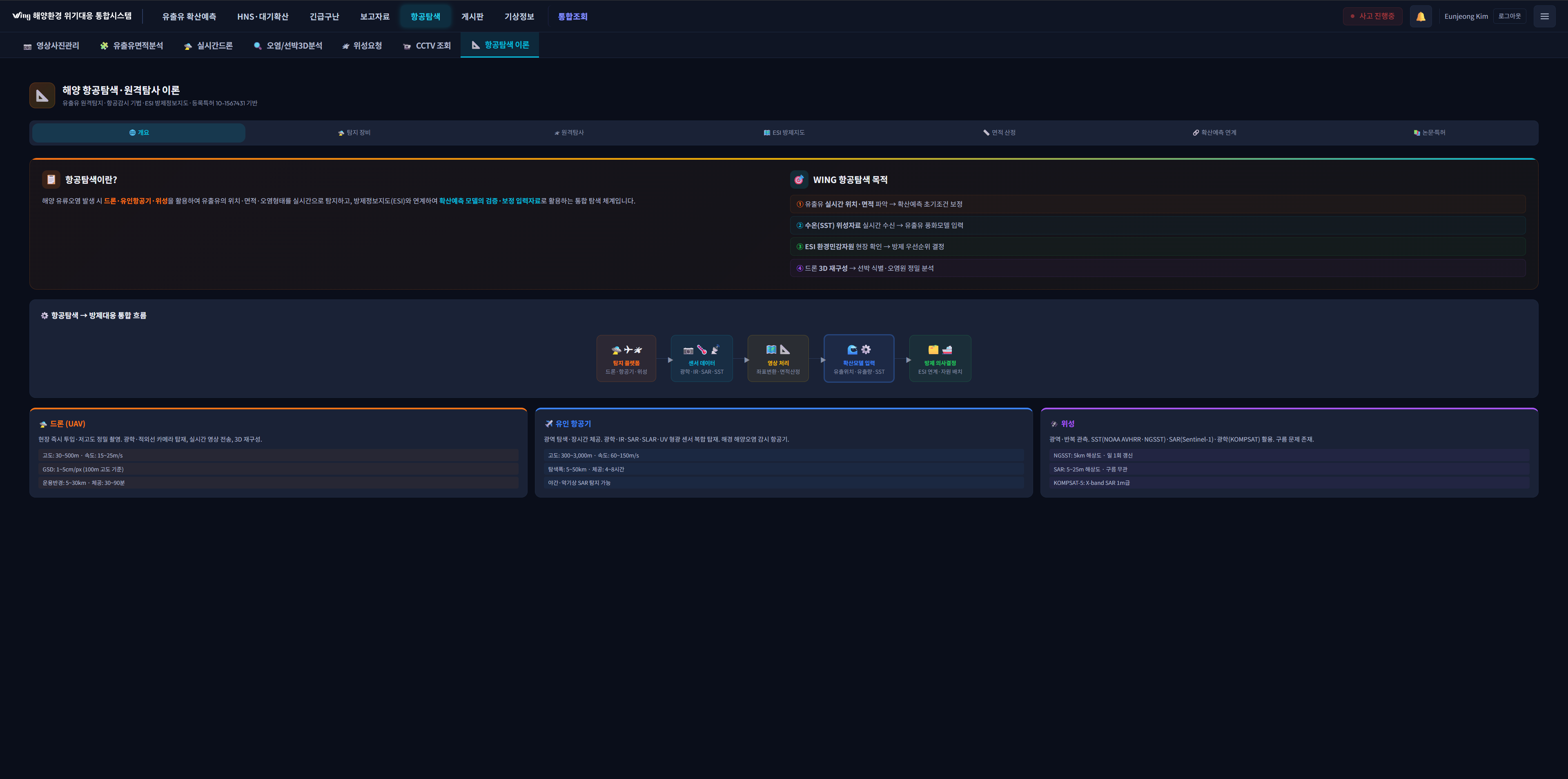Image resolution: width=1568 pixels, height=779 pixels.
Task: Click the notification bell icon
Action: (x=1420, y=16)
